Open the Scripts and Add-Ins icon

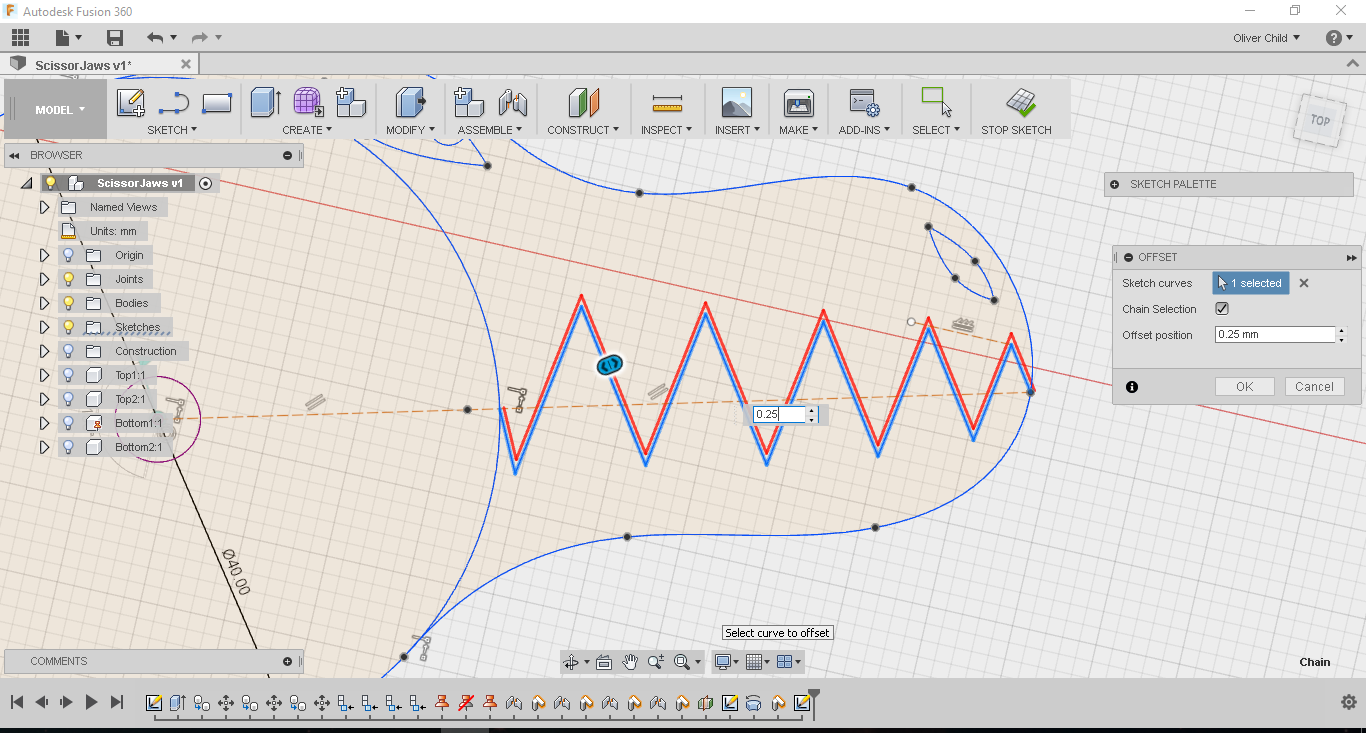(x=864, y=102)
